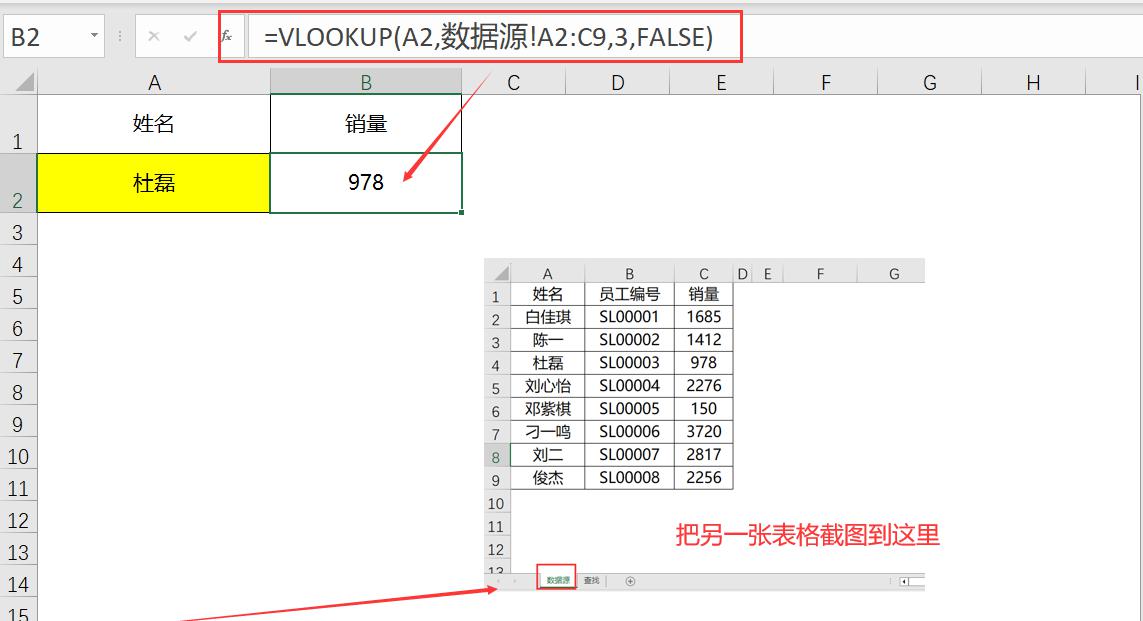Image resolution: width=1143 pixels, height=621 pixels.
Task: Click 员工编号 header in the pasted picture
Action: pos(629,294)
